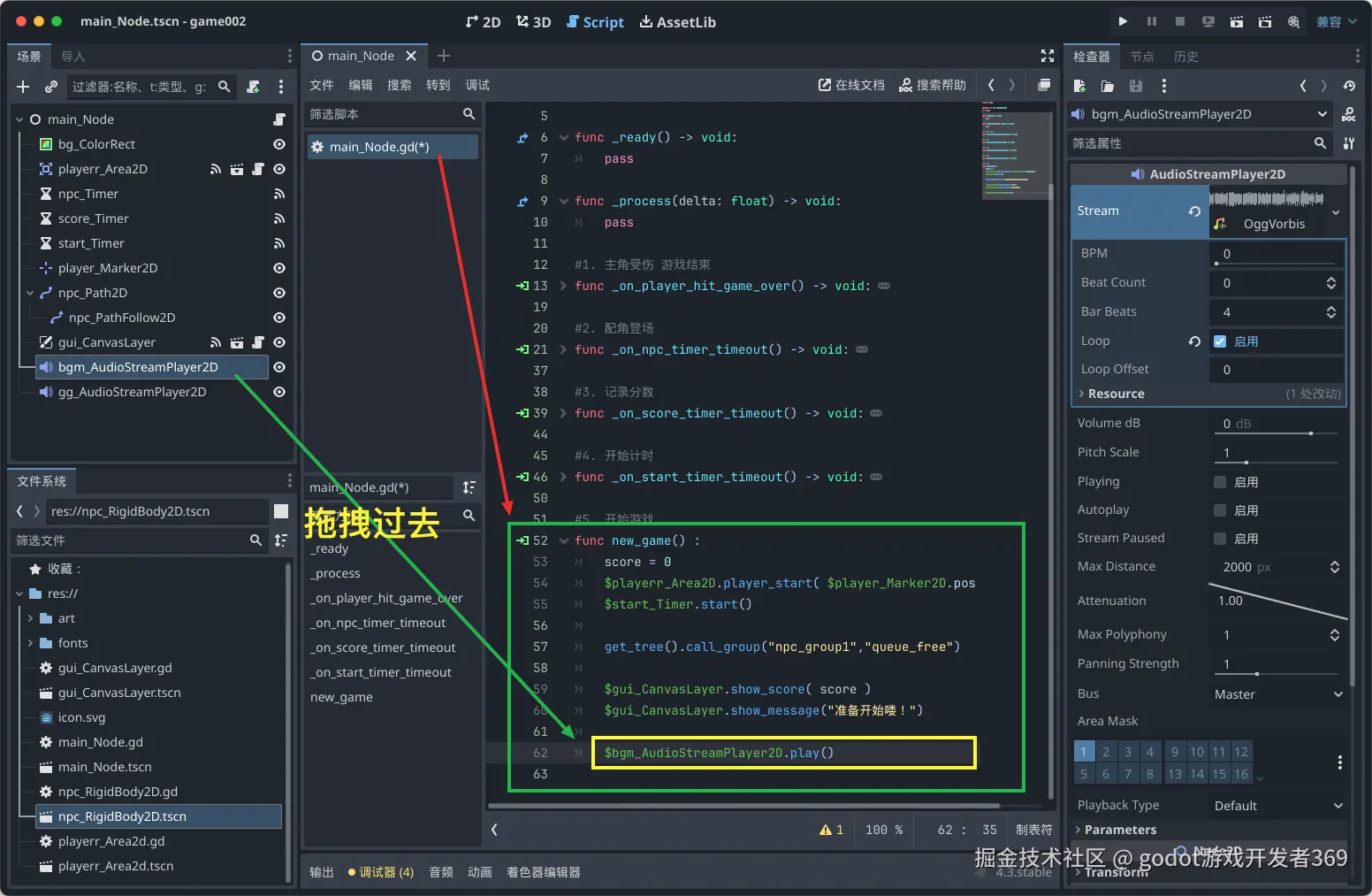Image resolution: width=1372 pixels, height=896 pixels.
Task: Expand the art folder
Action: [30, 618]
